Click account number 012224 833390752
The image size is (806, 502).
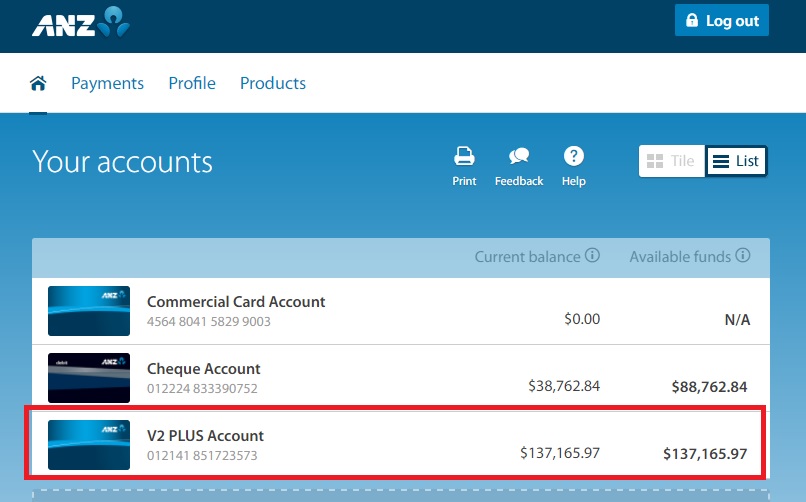point(202,388)
